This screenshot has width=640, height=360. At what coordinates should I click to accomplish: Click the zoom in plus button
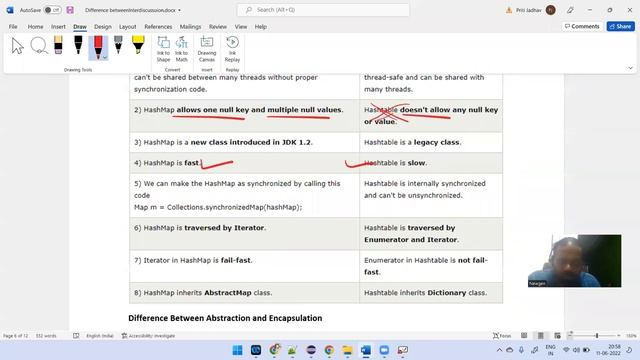tap(619, 336)
